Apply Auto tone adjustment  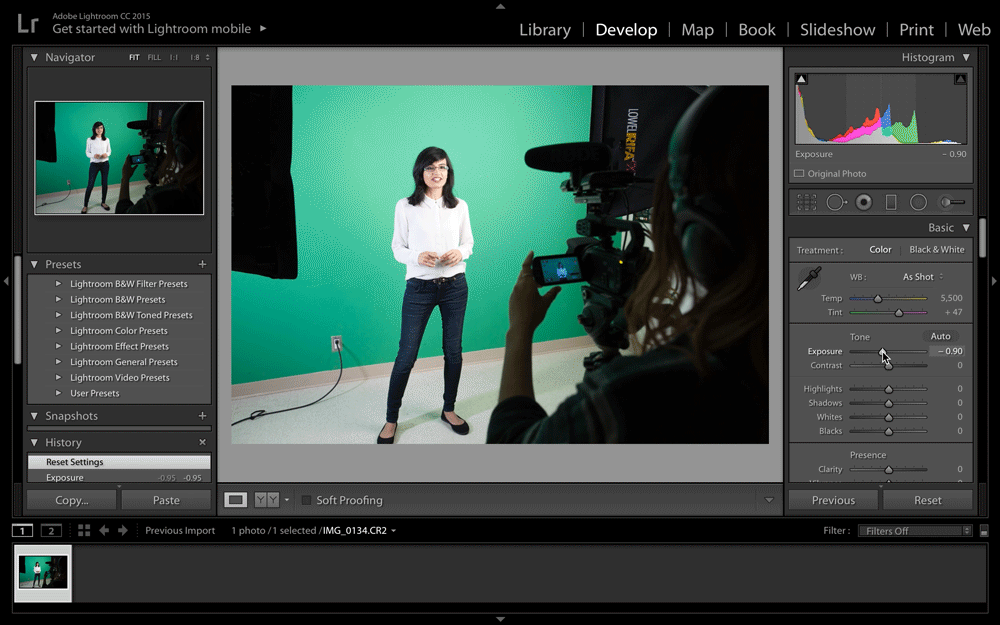(940, 336)
